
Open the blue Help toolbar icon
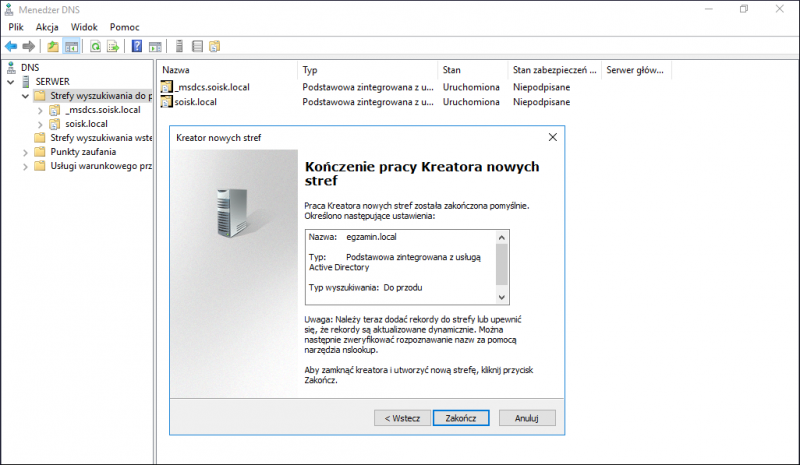(x=137, y=46)
